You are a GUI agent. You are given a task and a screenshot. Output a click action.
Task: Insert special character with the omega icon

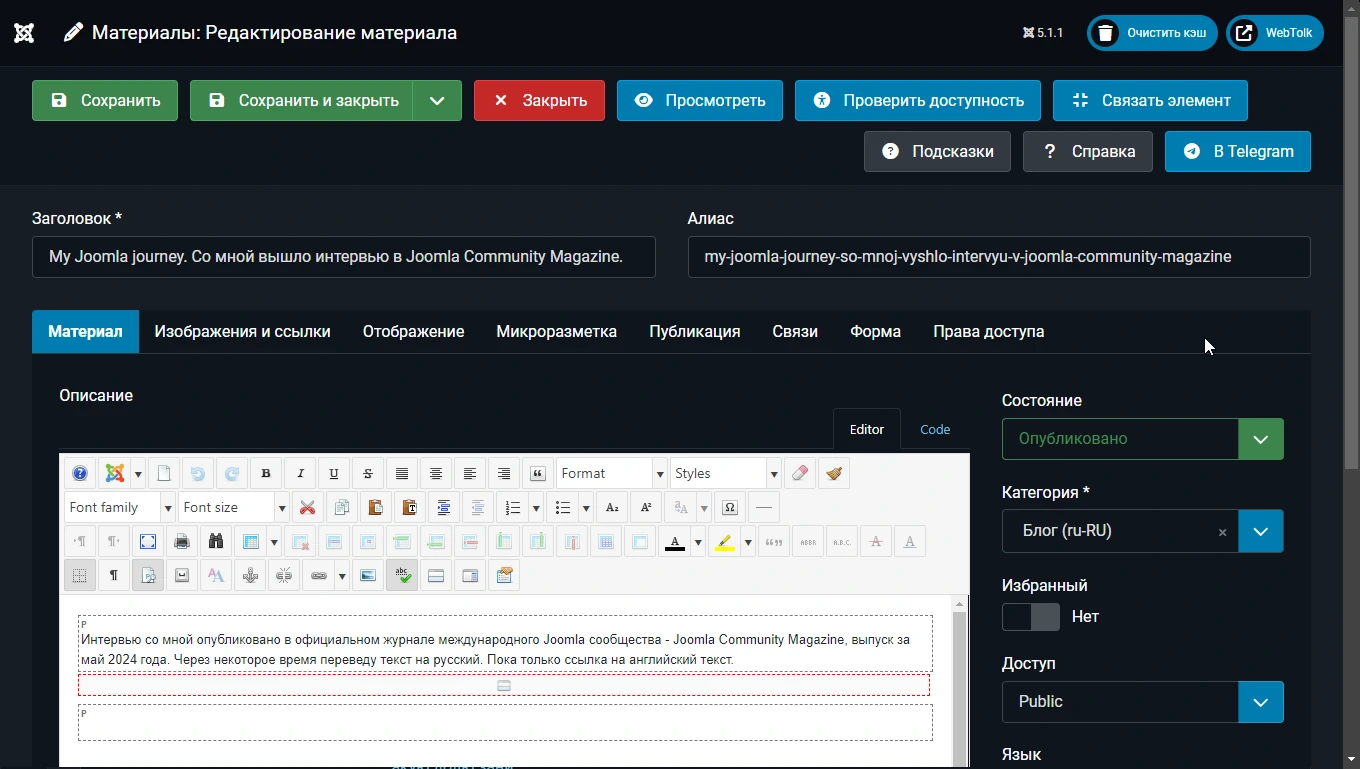pyautogui.click(x=730, y=508)
